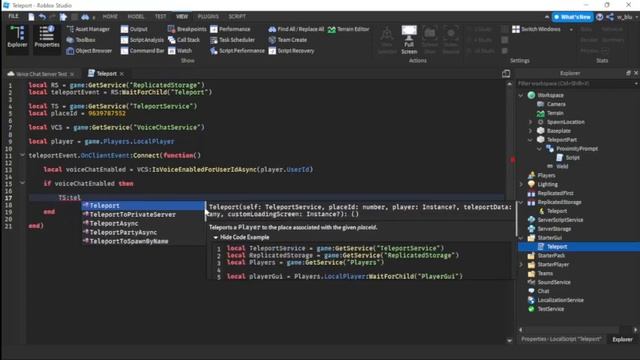Collapse the if block fold at line 15
Viewport: 640px width, 360px height.
22,183
